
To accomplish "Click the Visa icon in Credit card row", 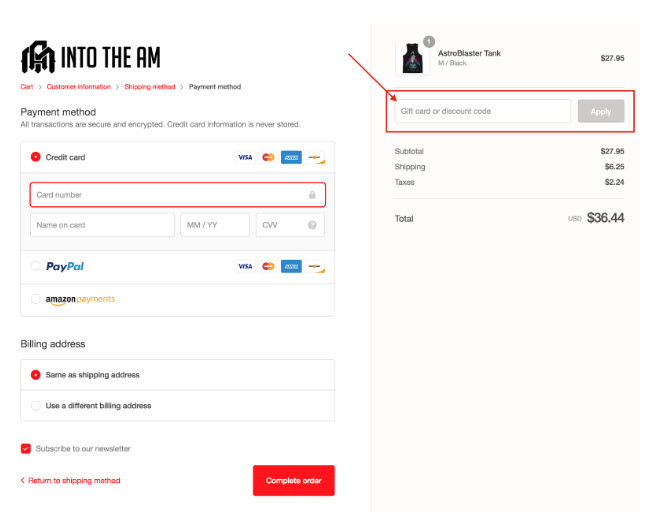I will [245, 157].
